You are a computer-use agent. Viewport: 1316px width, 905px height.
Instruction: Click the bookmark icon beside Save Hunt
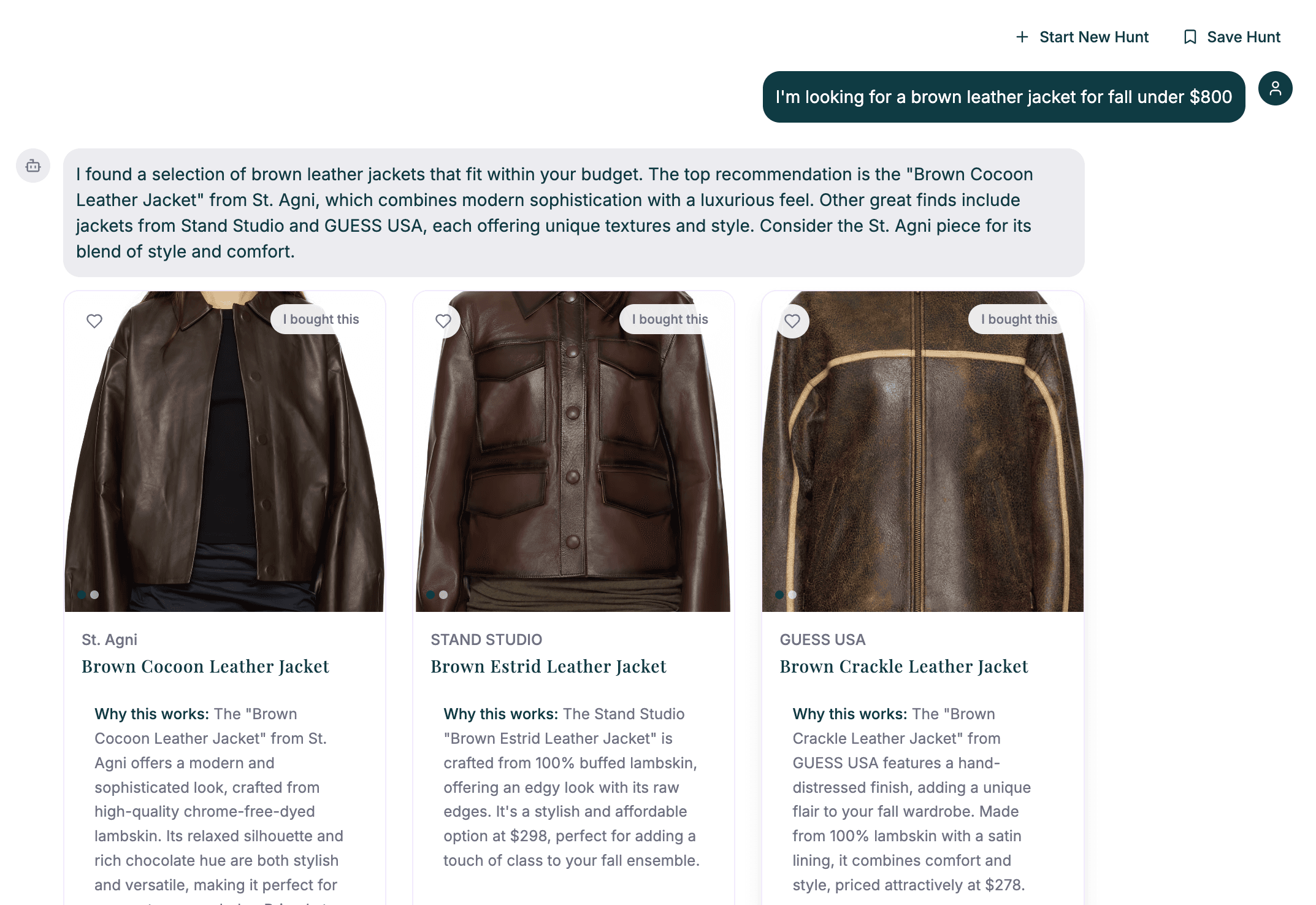tap(1190, 37)
